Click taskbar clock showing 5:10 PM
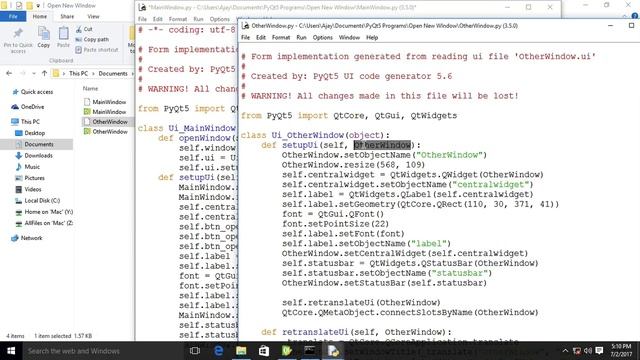640x360 pixels. (621, 351)
